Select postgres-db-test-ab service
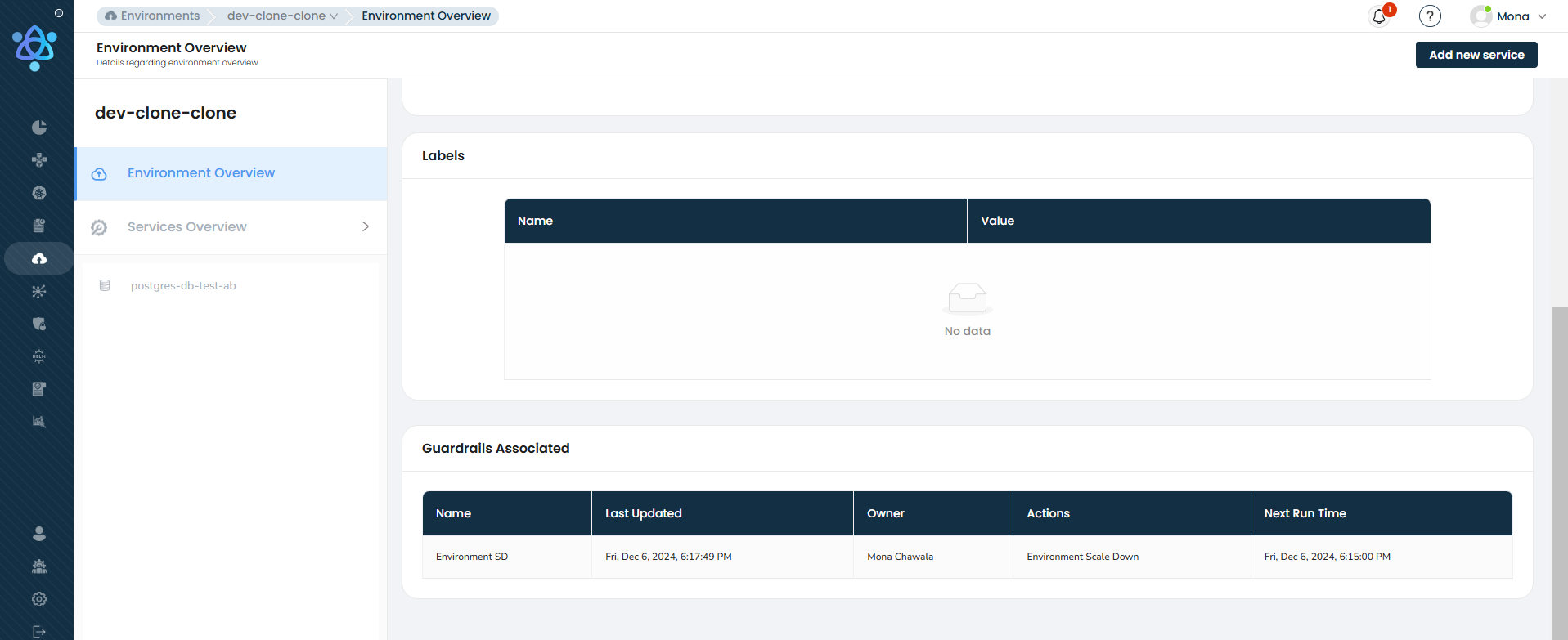 click(183, 286)
